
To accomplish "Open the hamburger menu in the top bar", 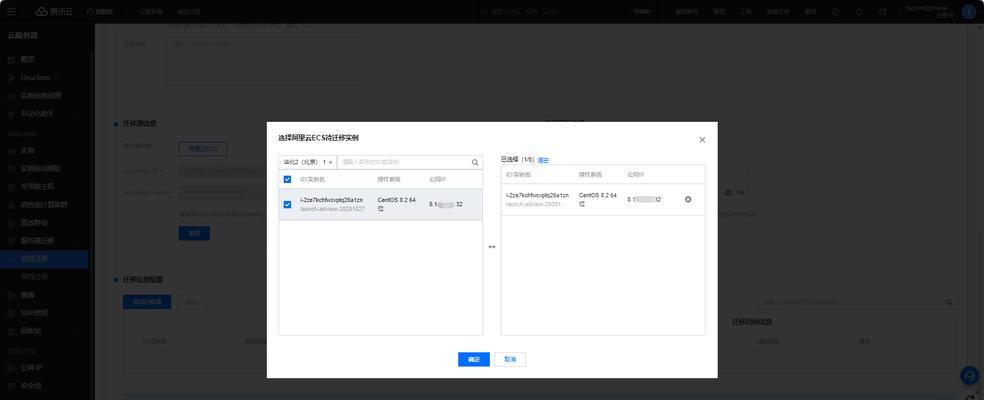I will coord(12,11).
